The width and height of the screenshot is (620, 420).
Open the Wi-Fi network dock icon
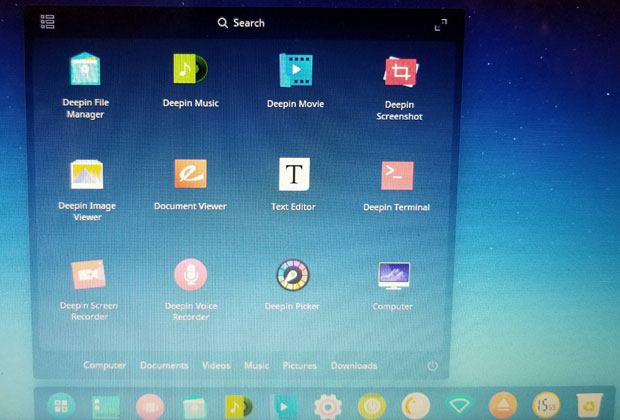coord(459,405)
